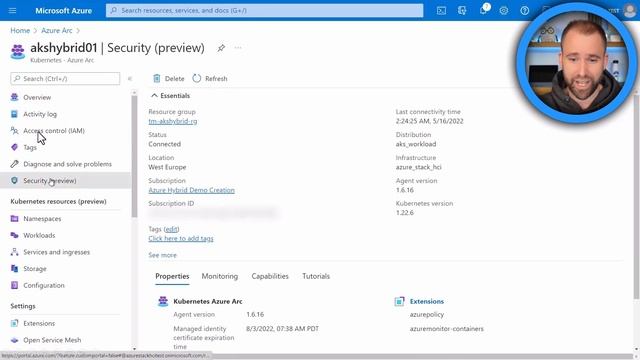
Task: Click the Open Service Mesh icon
Action: click(14, 340)
